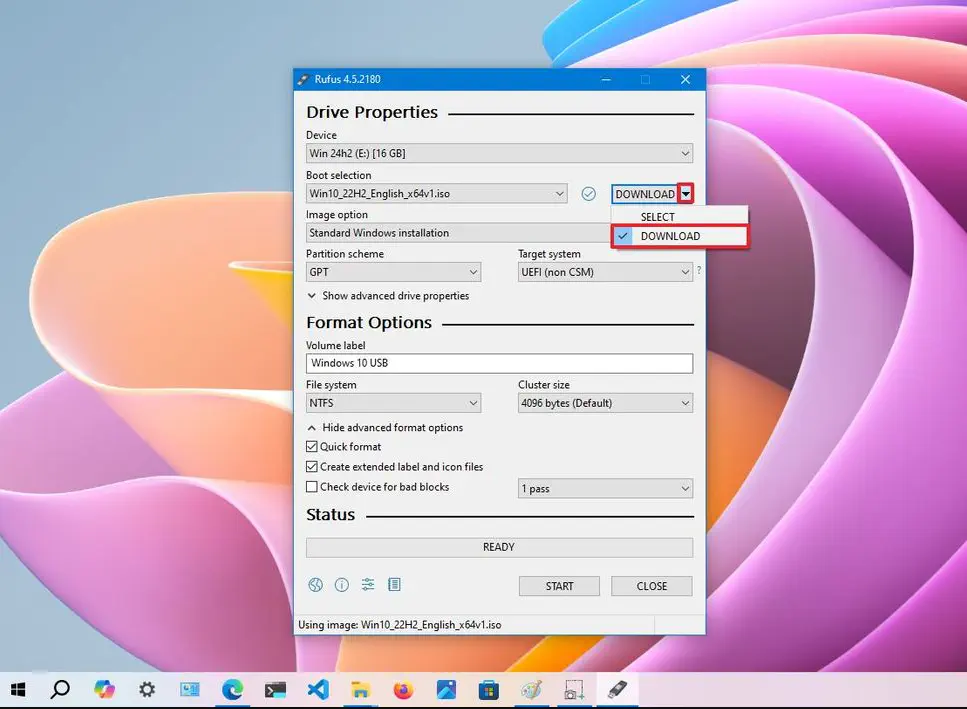Open Microsoft Edge from the taskbar
The width and height of the screenshot is (967, 709).
pos(232,689)
